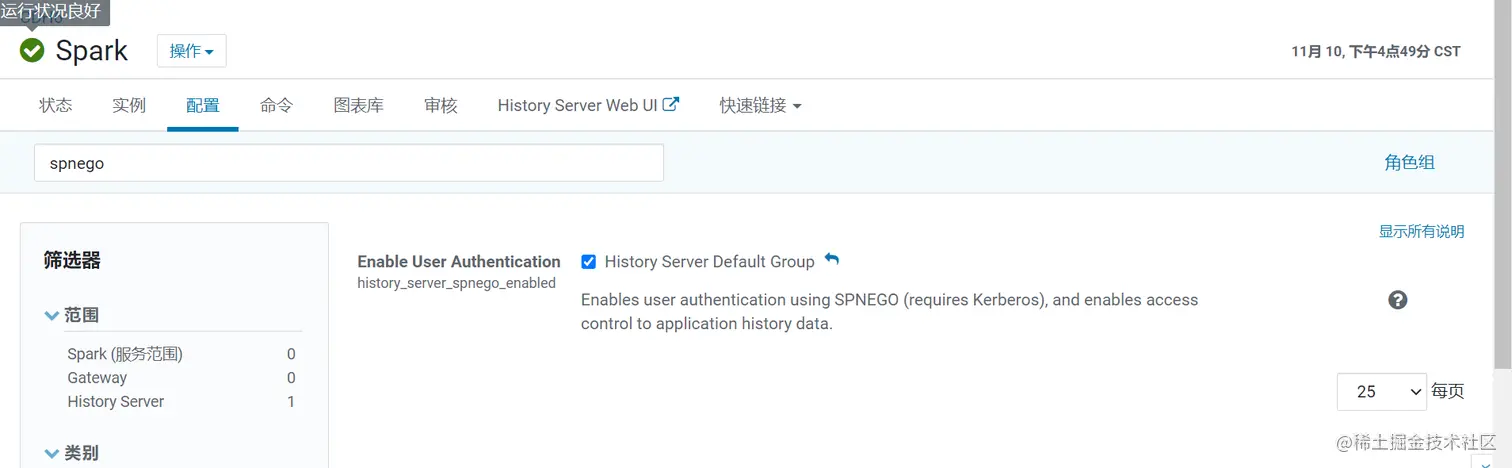Open the 命令 tab

(x=276, y=105)
